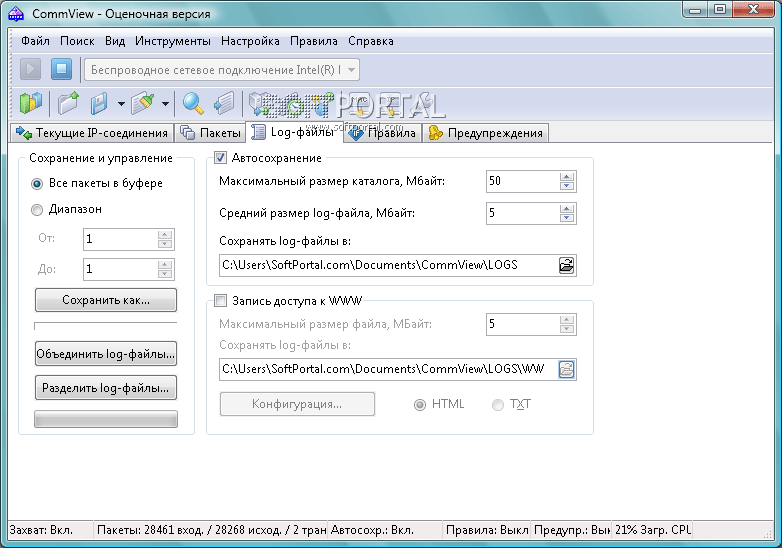This screenshot has height=548, width=782.
Task: Click Разделить log-файлы... button
Action: (106, 388)
